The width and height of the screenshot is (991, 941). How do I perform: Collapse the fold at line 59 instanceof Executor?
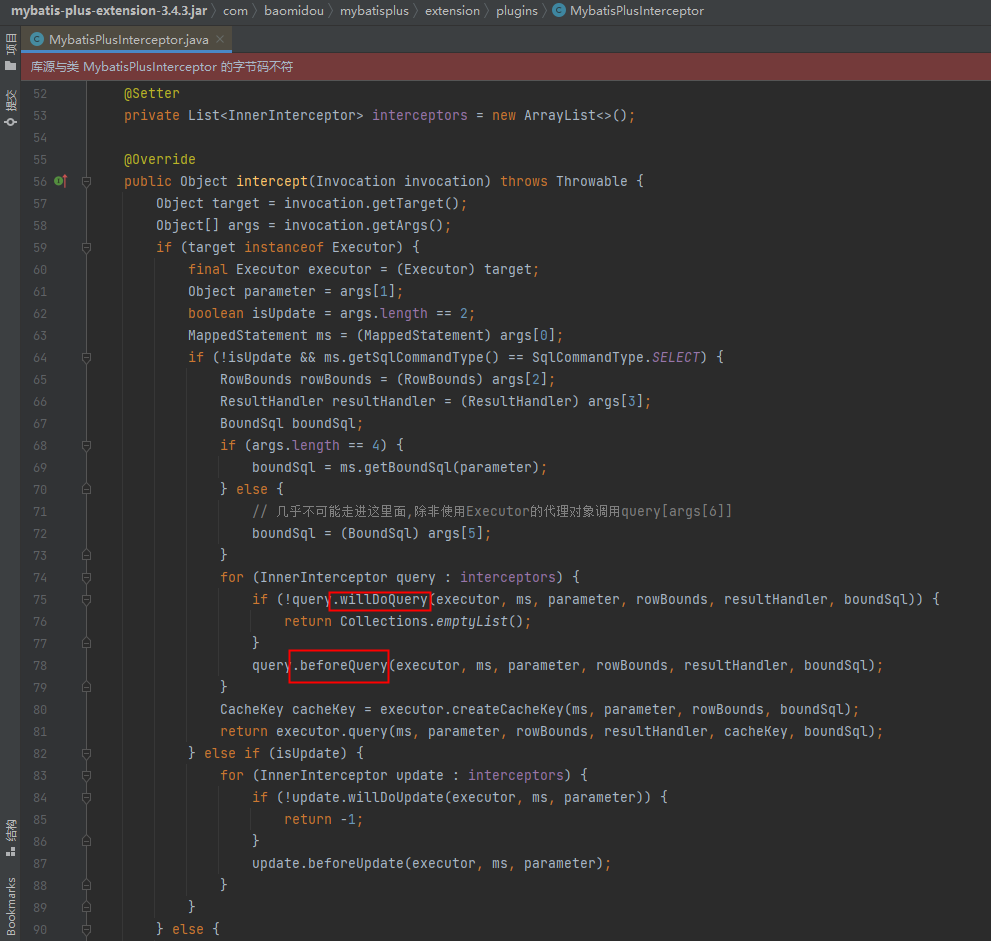pos(87,247)
